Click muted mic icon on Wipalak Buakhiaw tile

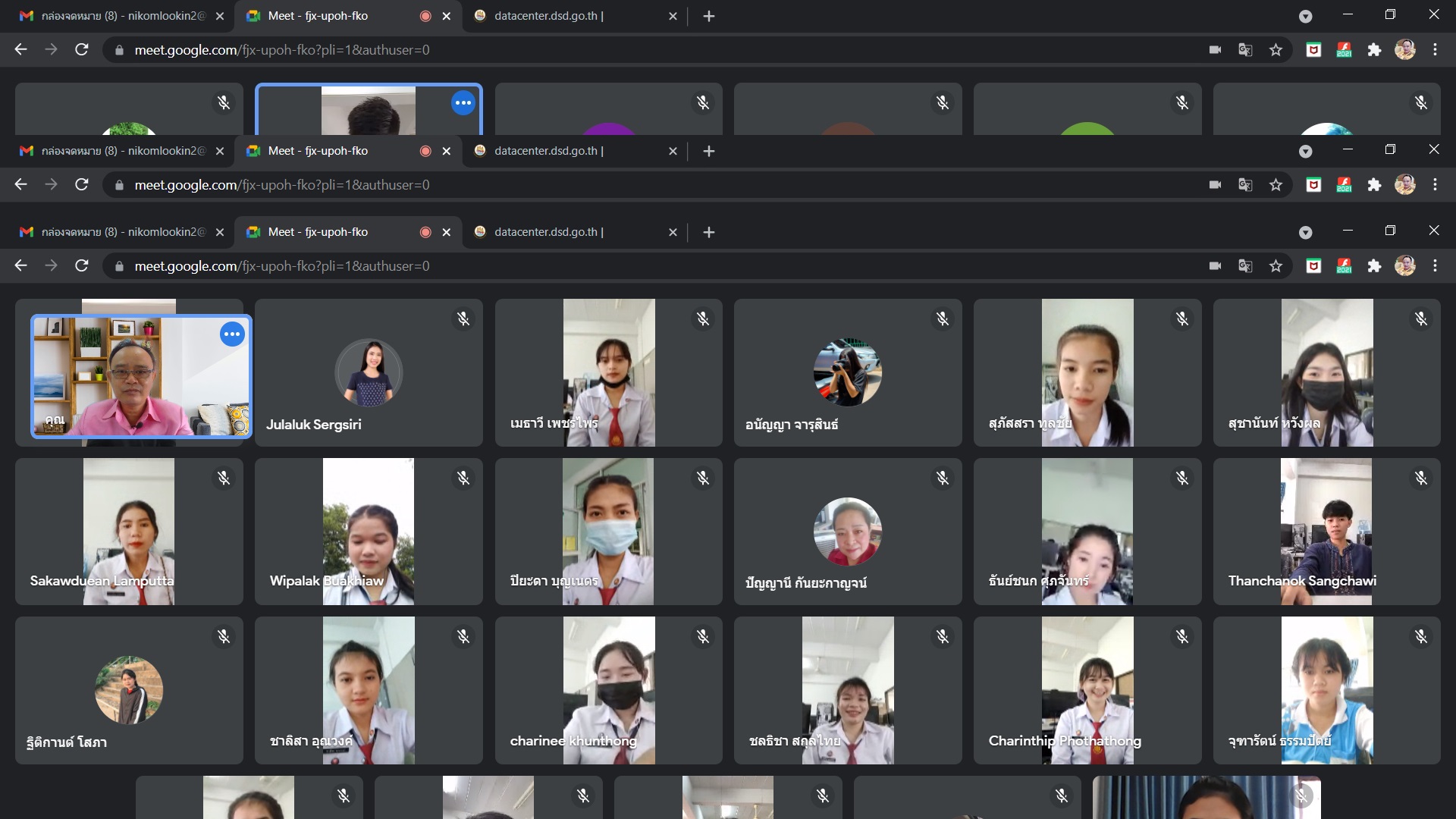click(x=463, y=478)
